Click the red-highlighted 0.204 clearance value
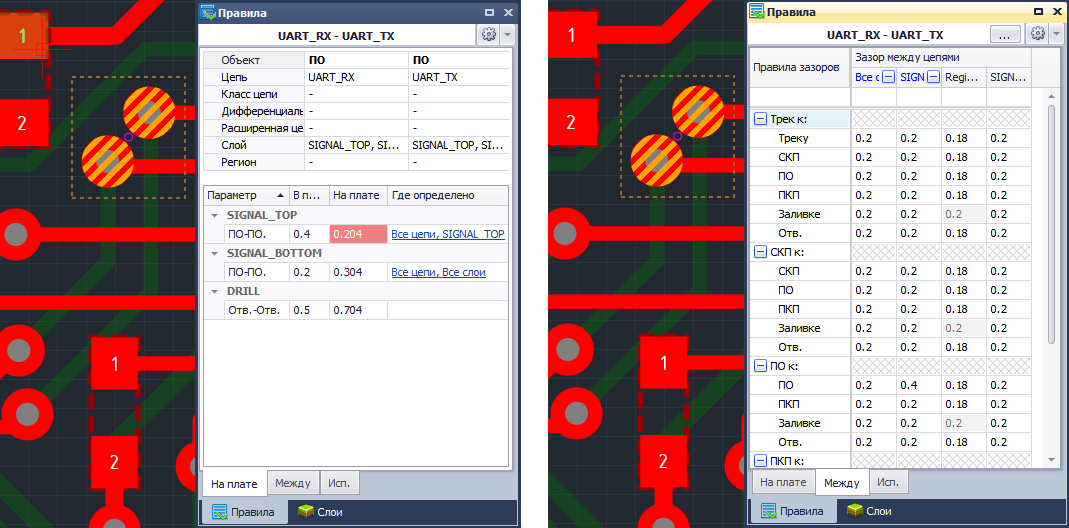Screen dimensions: 1069x528 point(357,234)
